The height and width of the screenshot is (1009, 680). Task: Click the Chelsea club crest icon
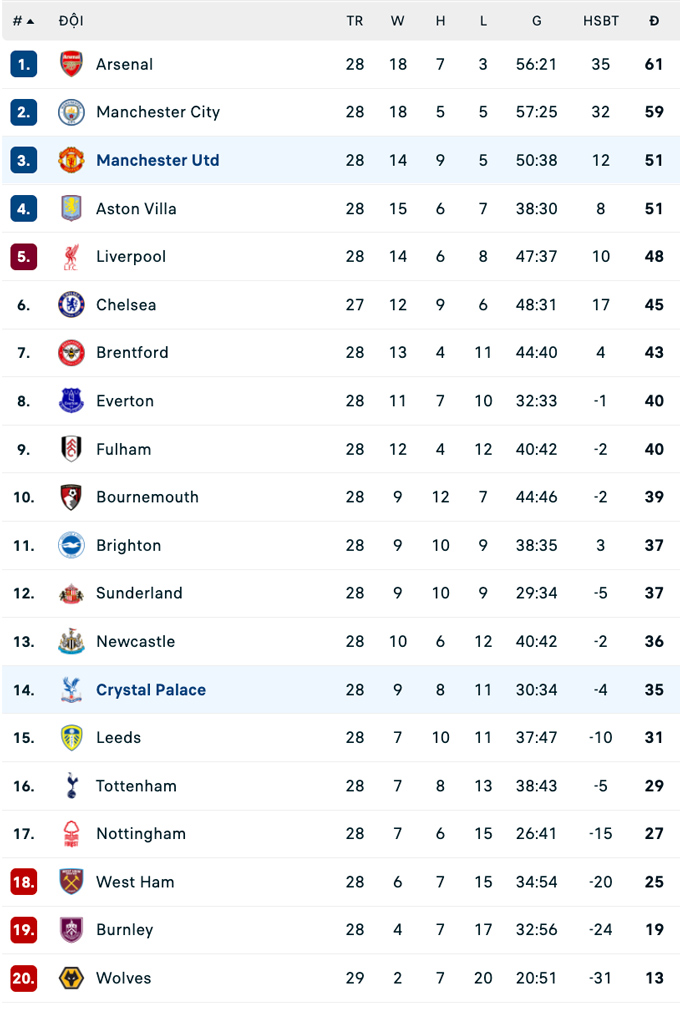coord(71,305)
